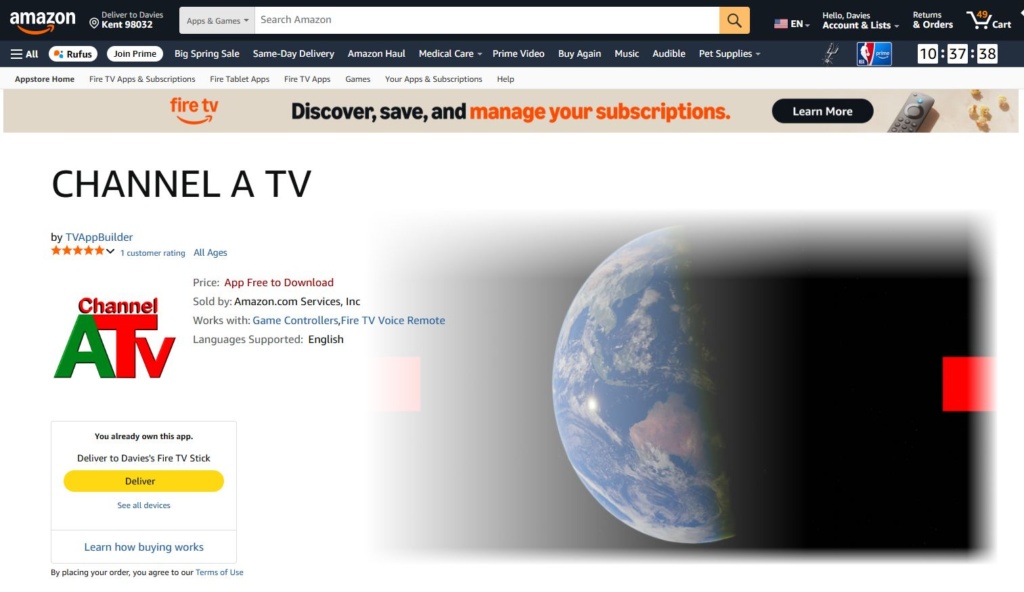Click See all devices
The image size is (1024, 592).
[144, 505]
